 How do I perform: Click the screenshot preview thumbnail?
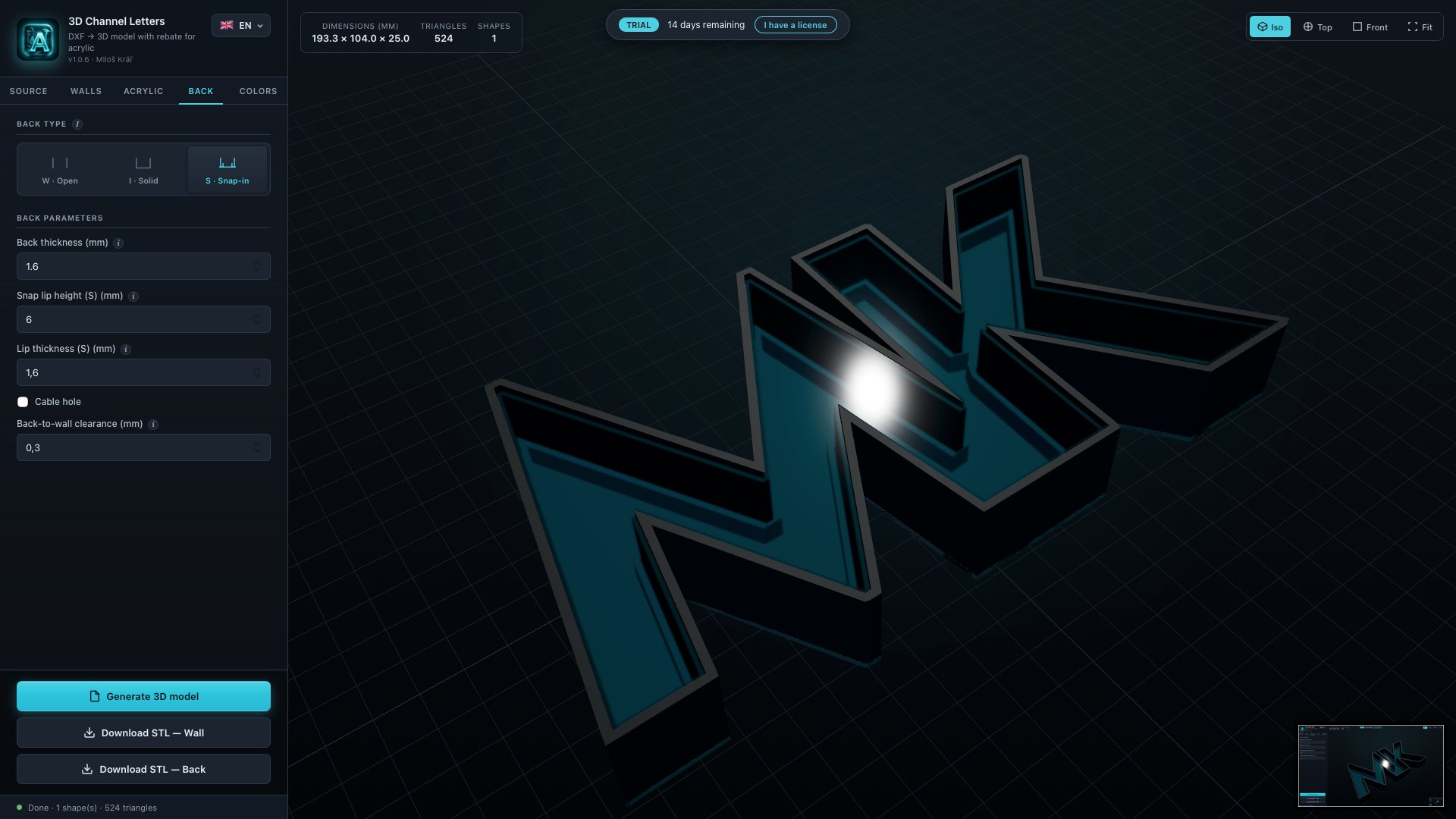[x=1370, y=766]
